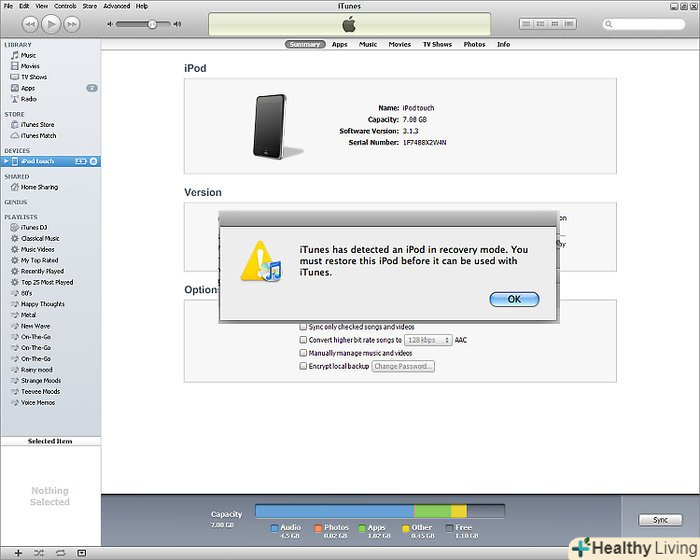Adjust the volume slider knob
Screen dimensions: 700x560
(152, 24)
